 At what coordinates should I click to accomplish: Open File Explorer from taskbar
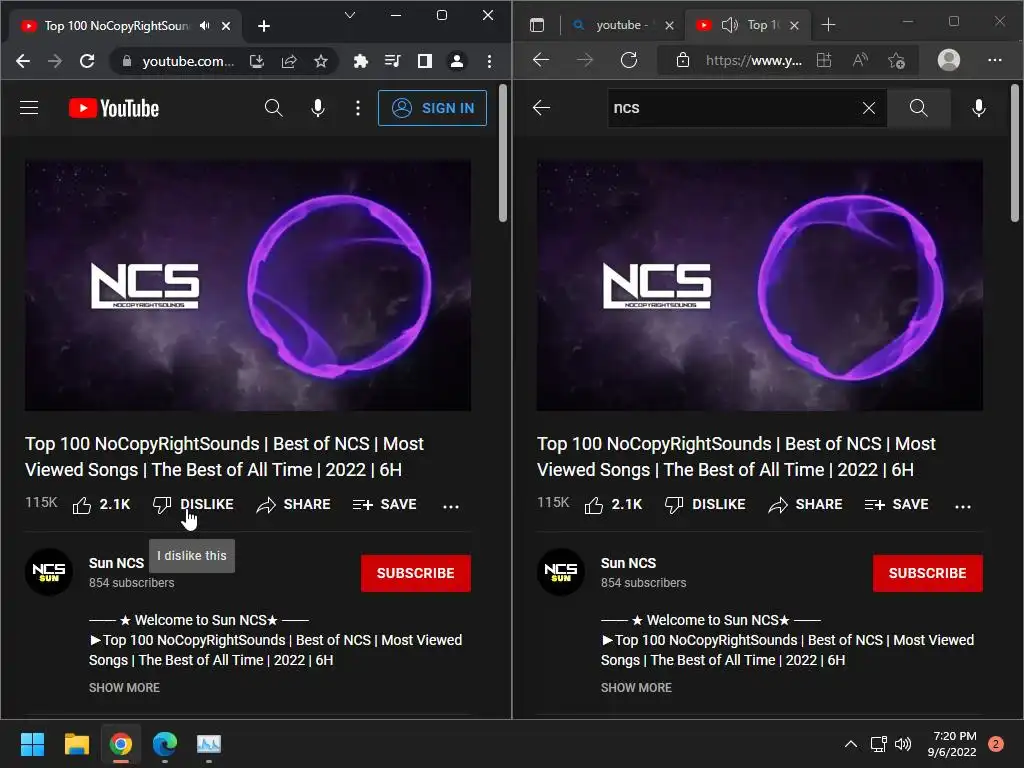(x=76, y=744)
